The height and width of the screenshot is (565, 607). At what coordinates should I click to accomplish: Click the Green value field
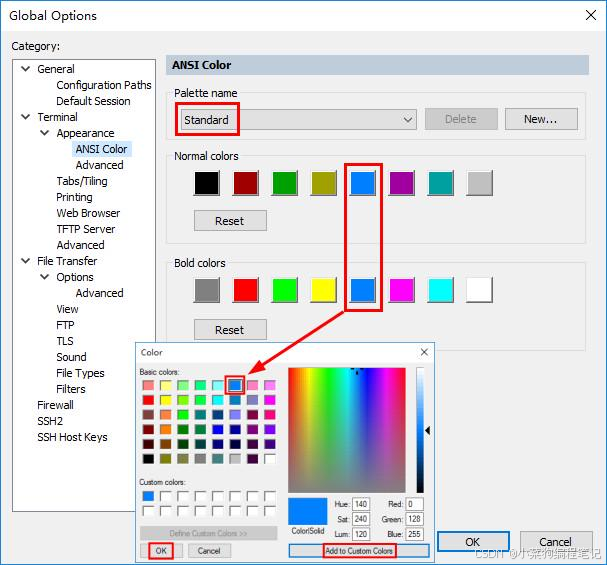pos(414,519)
